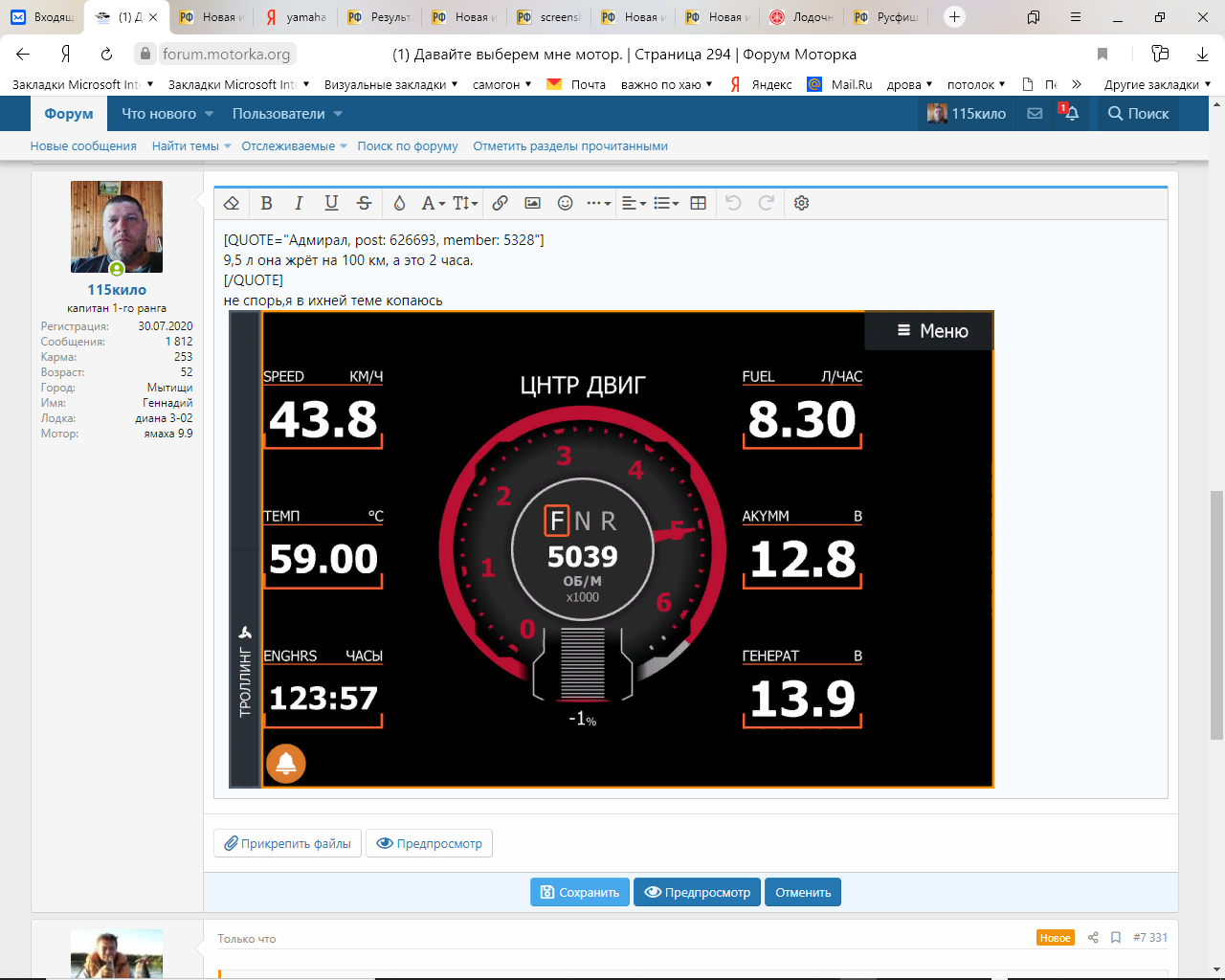The width and height of the screenshot is (1225, 980).
Task: Insert a table in editor
Action: click(x=699, y=203)
